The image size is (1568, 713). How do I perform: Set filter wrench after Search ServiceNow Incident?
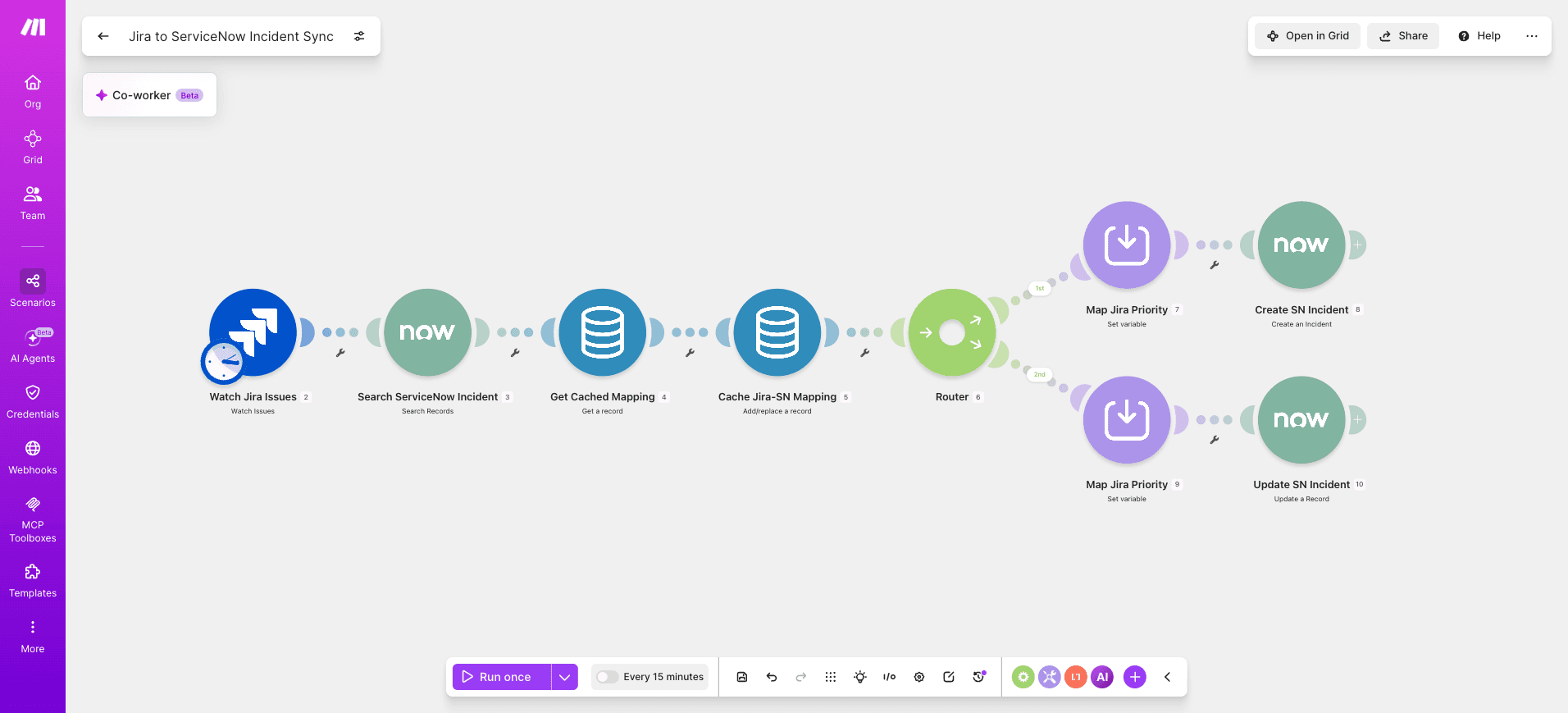515,353
